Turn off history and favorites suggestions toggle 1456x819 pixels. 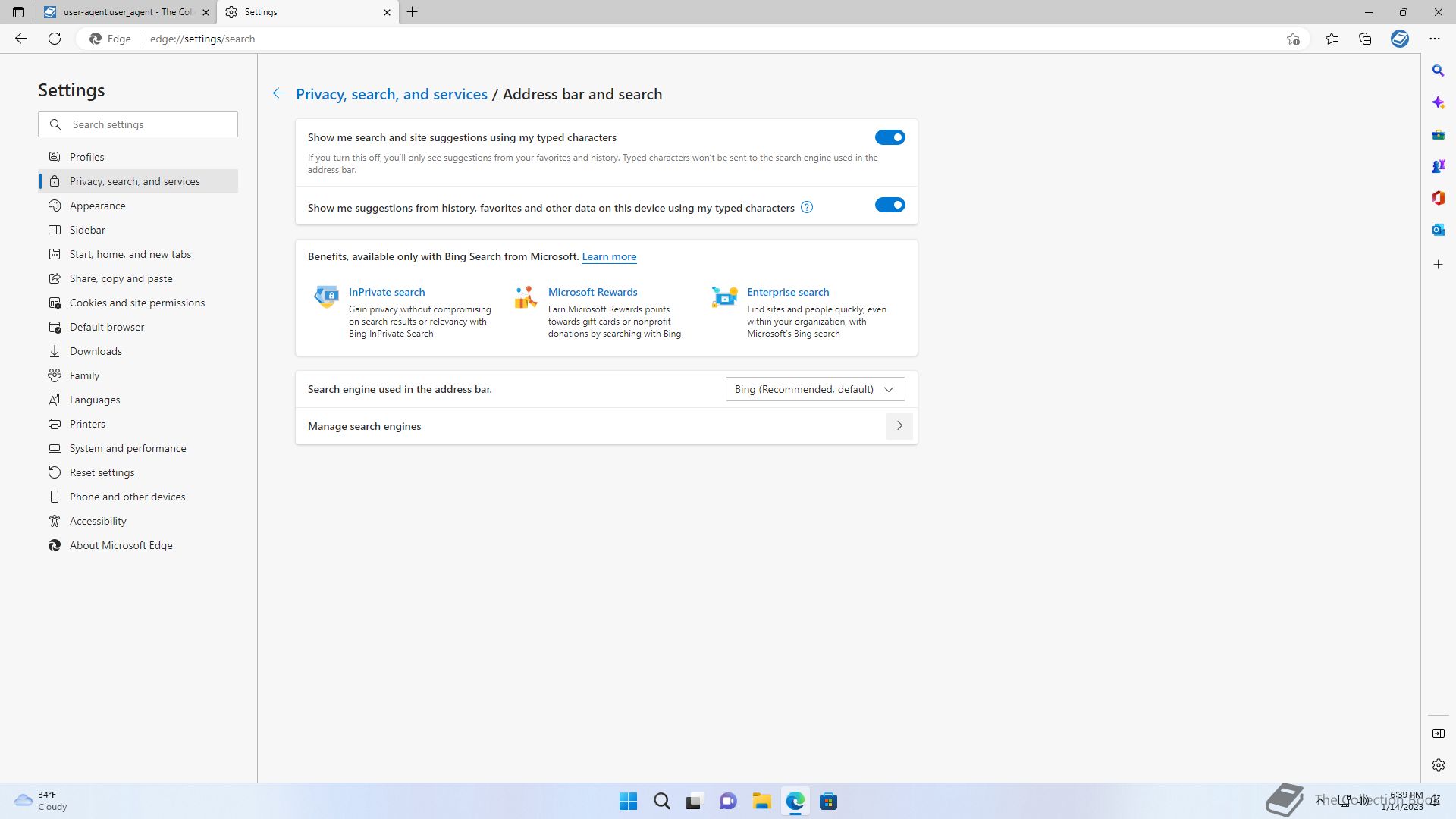(890, 205)
